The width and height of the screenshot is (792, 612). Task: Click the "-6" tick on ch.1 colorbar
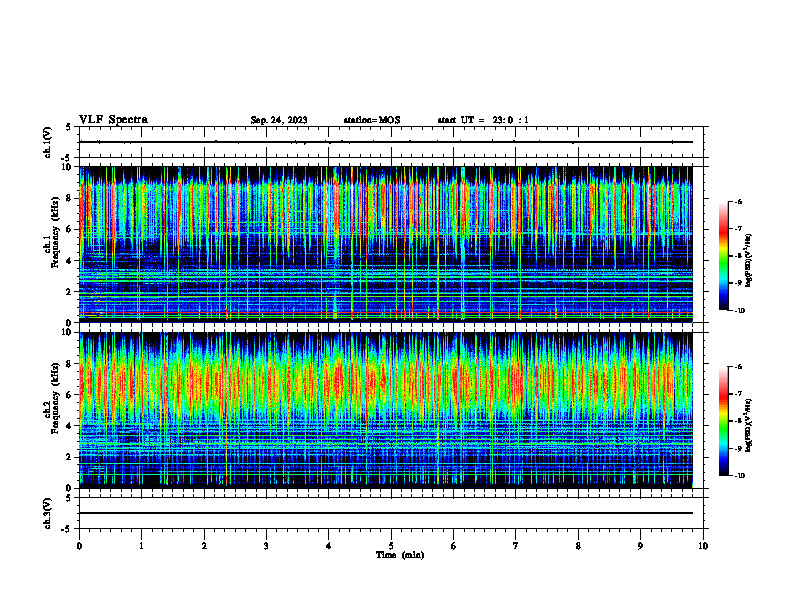738,202
